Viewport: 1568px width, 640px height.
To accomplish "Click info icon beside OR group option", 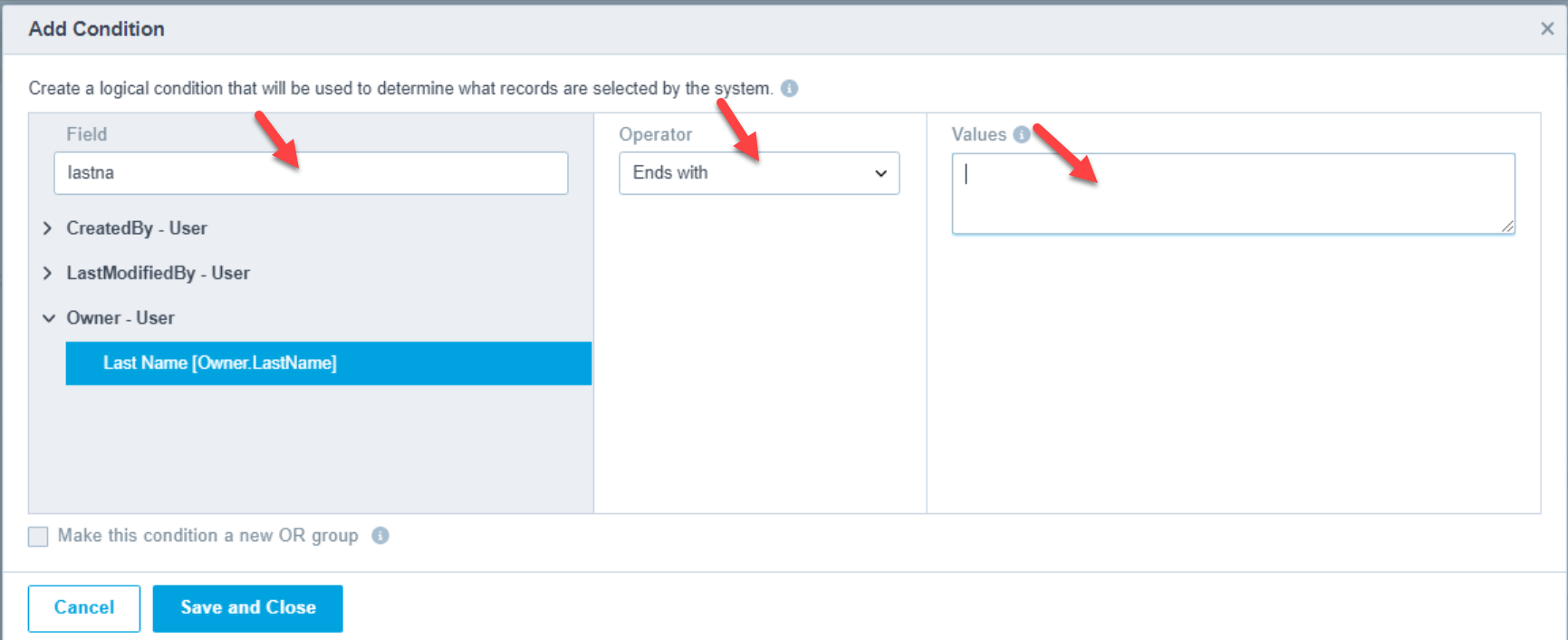I will pyautogui.click(x=380, y=536).
